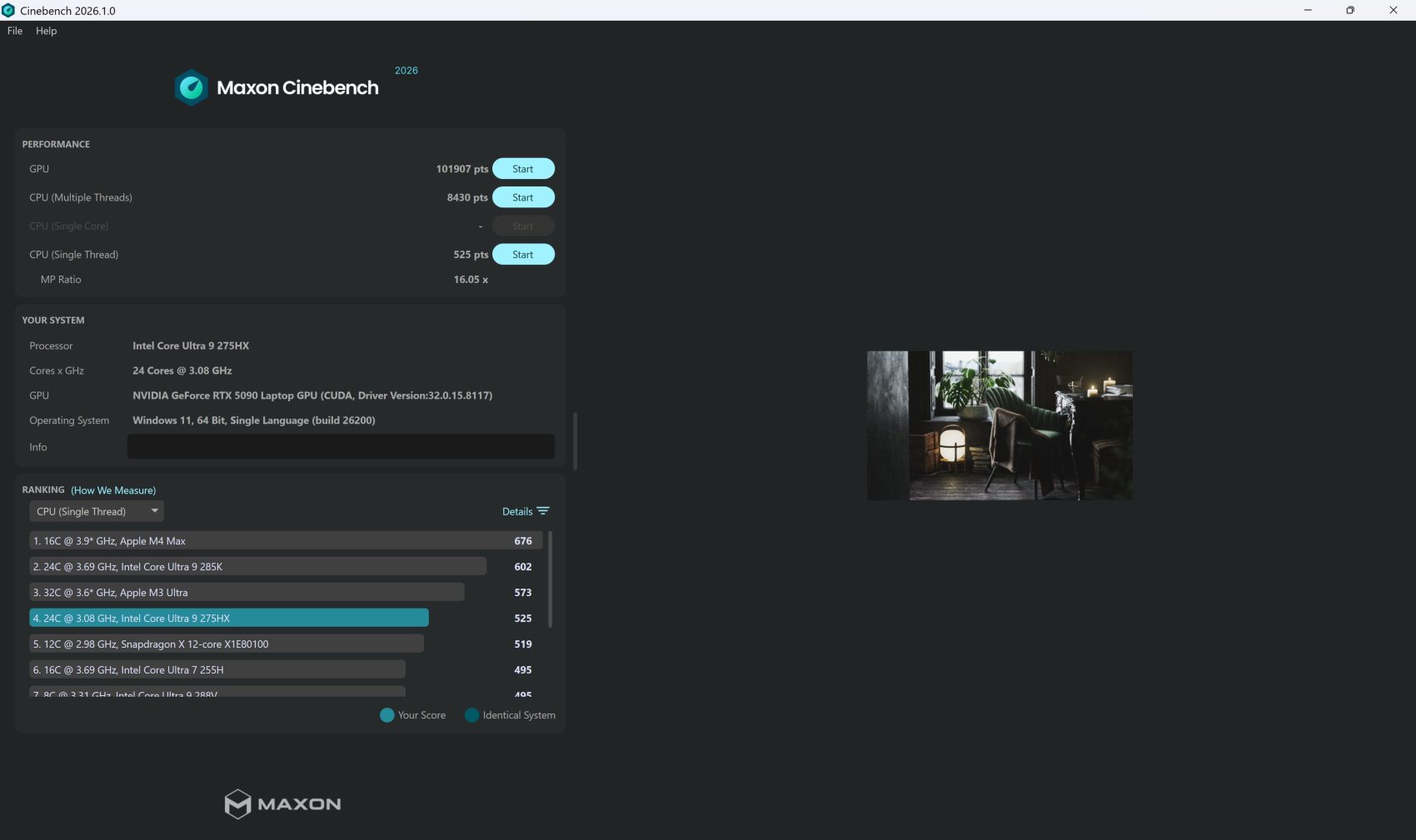
Task: Click the 519 ranking score
Action: coord(523,644)
